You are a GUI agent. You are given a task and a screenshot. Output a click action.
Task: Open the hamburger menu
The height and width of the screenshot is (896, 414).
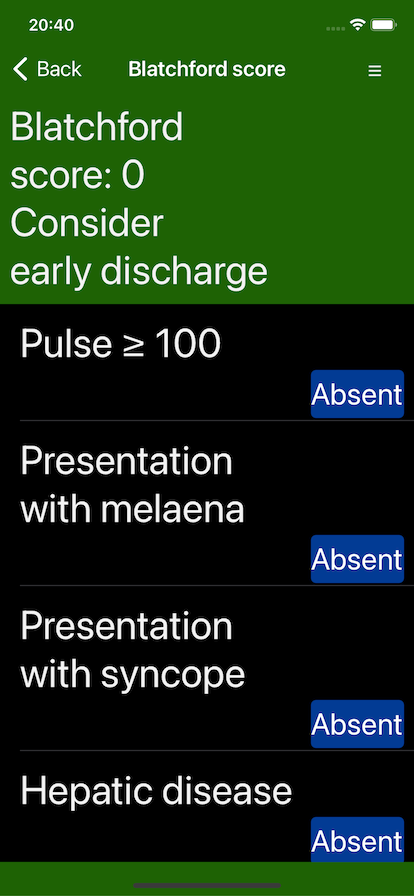point(375,71)
